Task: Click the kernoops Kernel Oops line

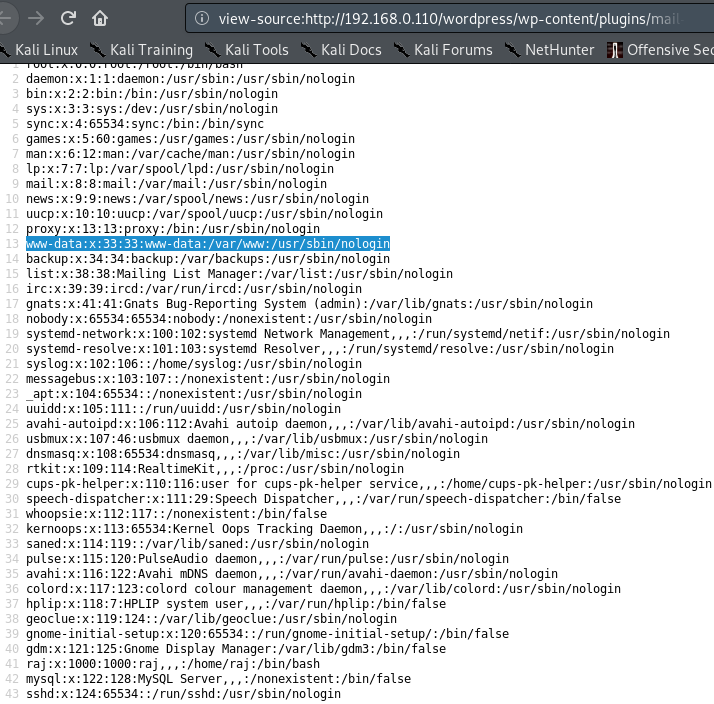Action: 274,529
